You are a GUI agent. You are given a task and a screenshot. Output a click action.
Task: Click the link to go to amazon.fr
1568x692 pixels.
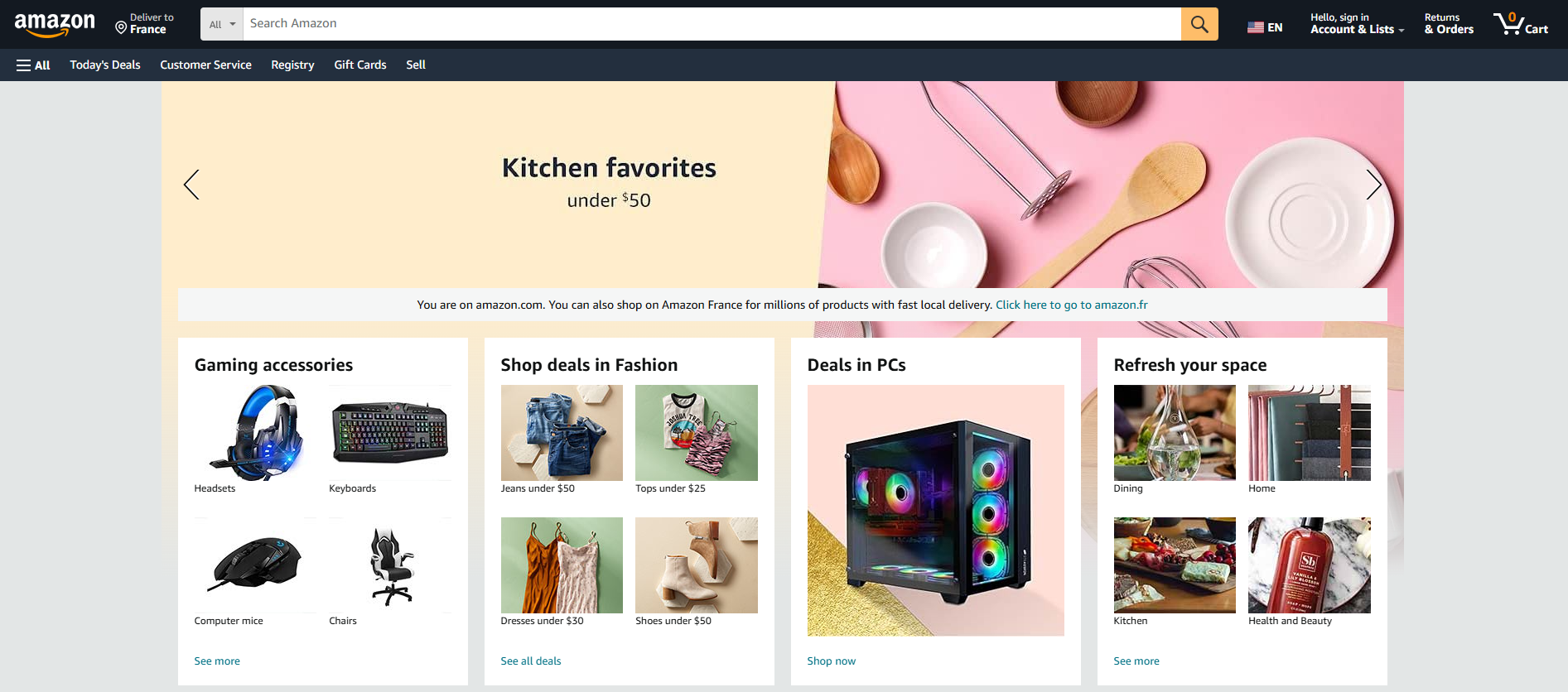pos(1072,305)
